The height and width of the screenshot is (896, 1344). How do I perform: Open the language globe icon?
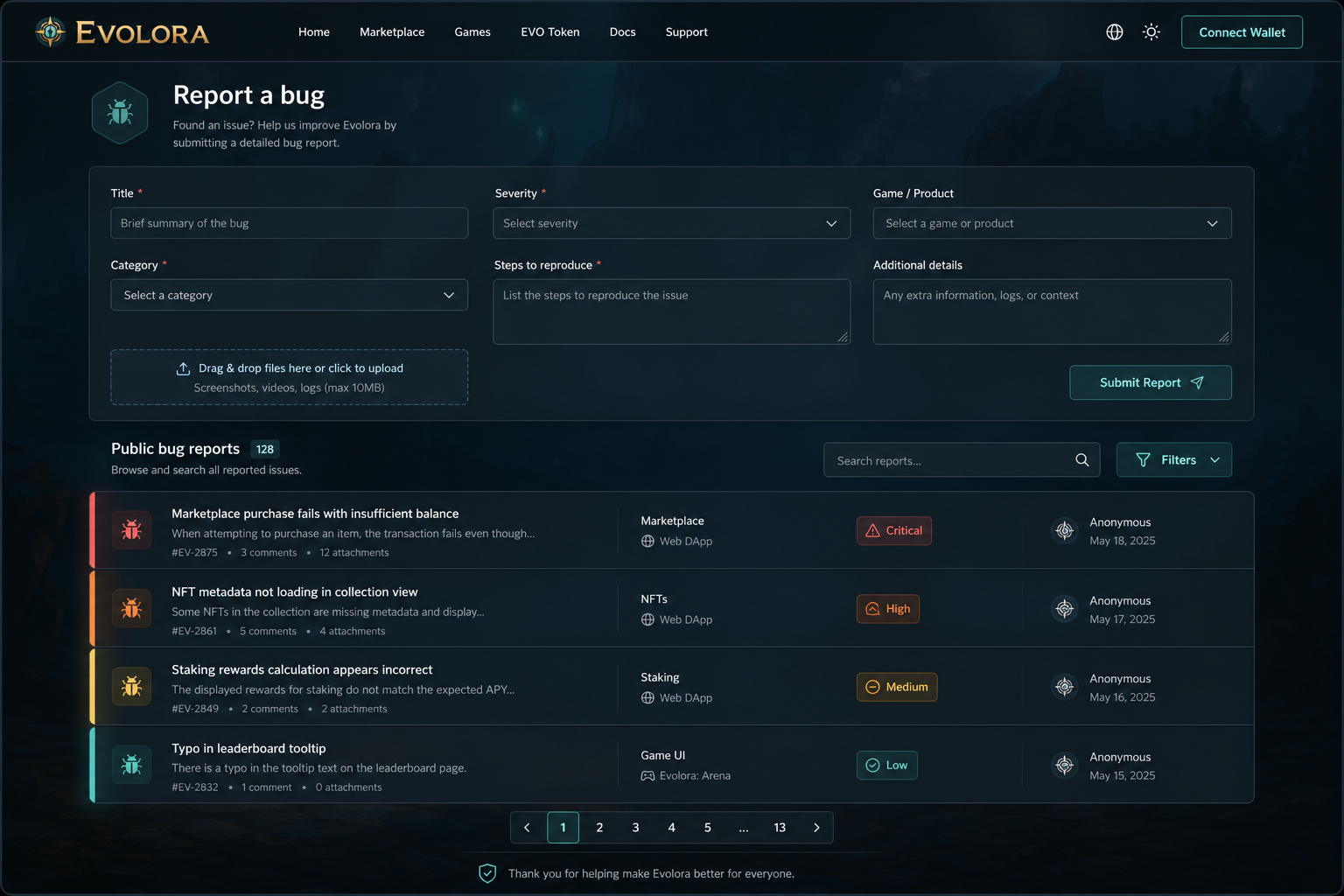(1115, 31)
